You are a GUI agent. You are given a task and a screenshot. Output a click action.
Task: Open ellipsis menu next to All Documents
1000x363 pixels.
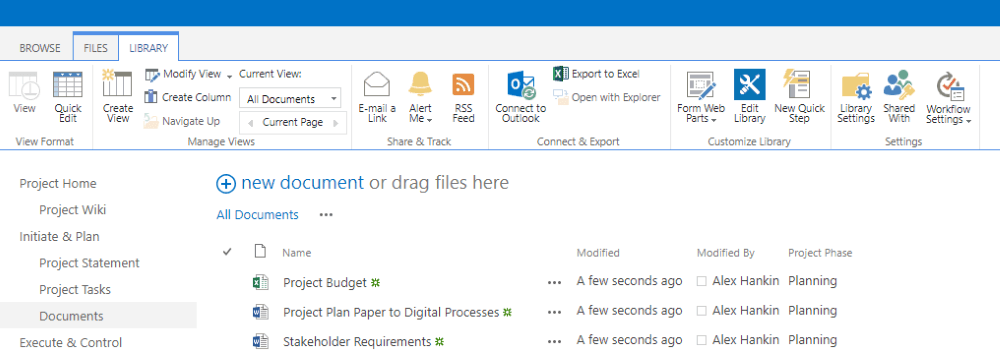(327, 215)
